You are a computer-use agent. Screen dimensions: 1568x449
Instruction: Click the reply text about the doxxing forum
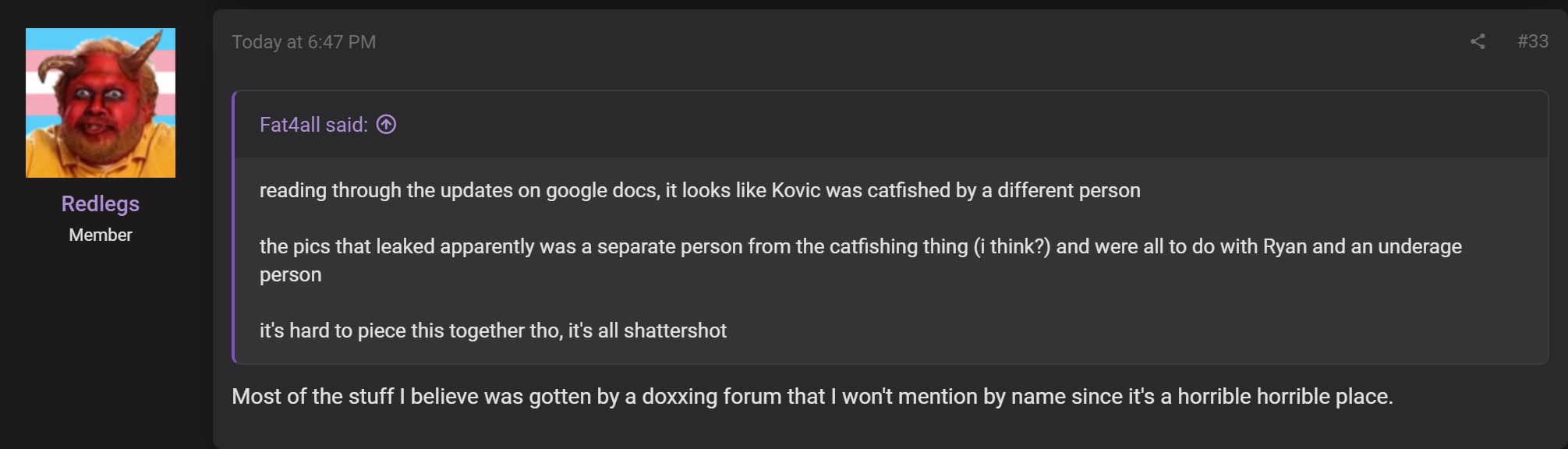(812, 396)
